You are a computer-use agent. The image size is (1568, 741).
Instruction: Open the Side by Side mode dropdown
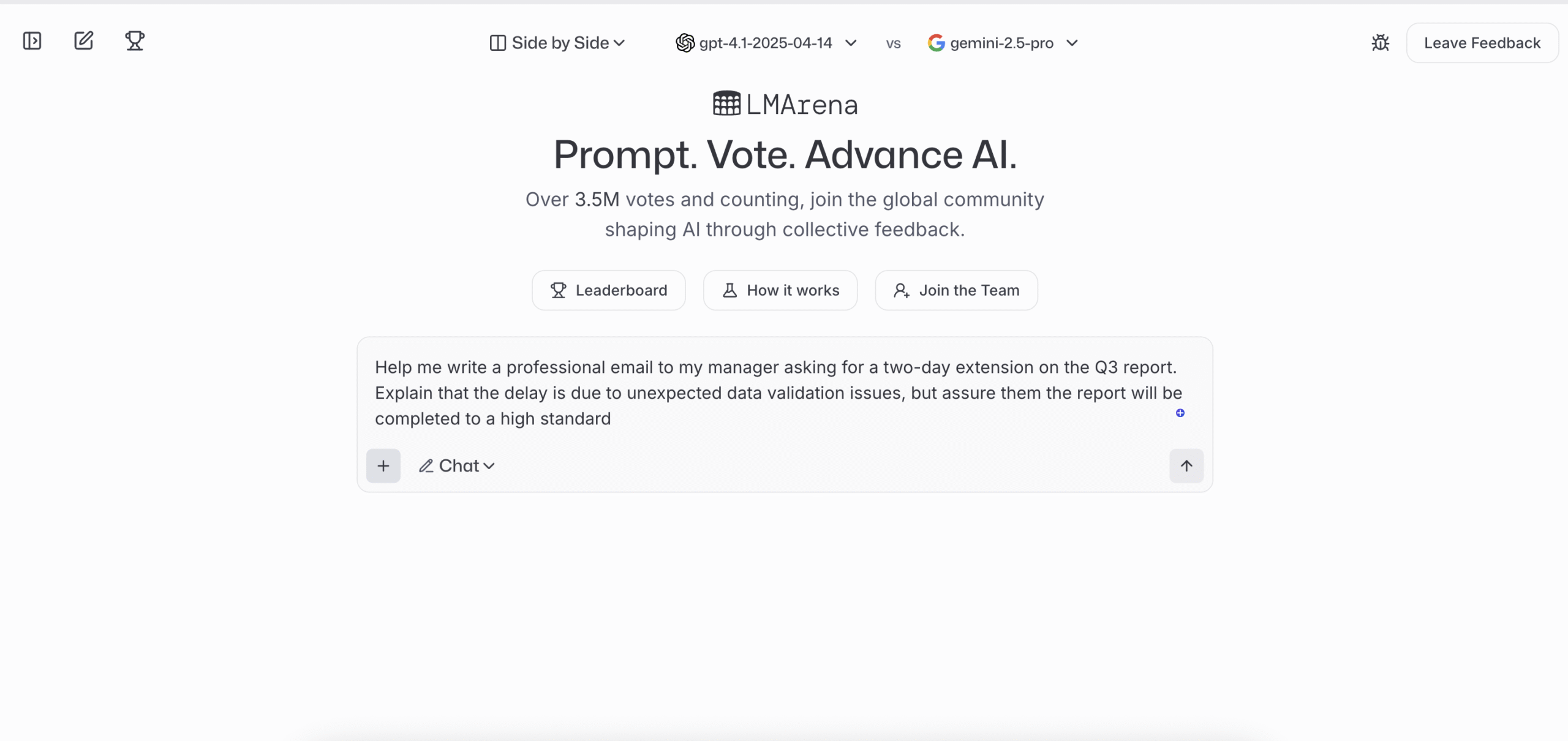tap(557, 43)
